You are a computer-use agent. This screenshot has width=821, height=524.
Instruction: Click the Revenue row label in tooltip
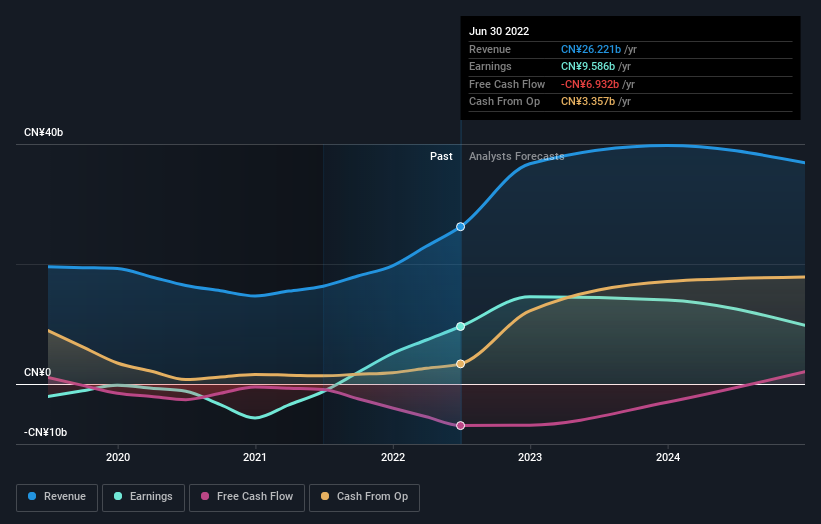coord(490,49)
